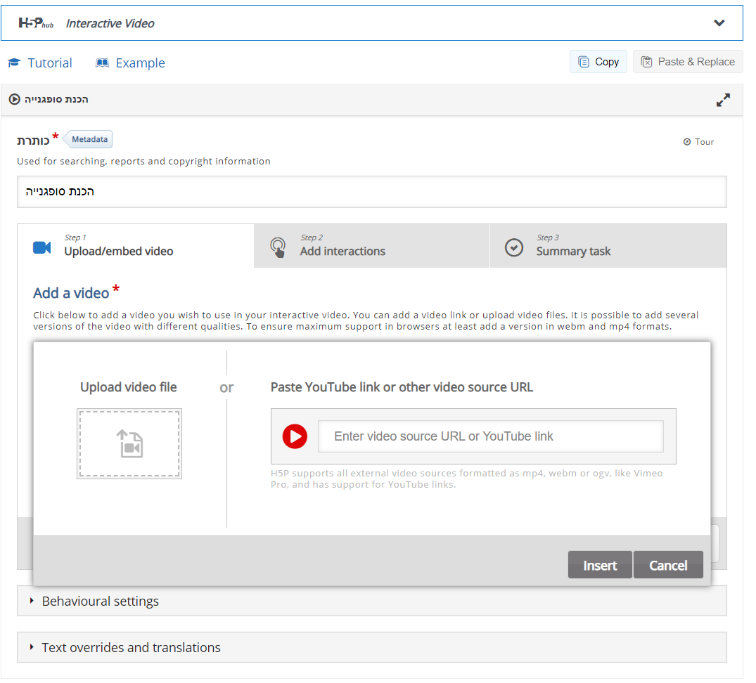Viewport: 756px width, 683px height.
Task: Open the Metadata button next to title
Action: [90, 139]
